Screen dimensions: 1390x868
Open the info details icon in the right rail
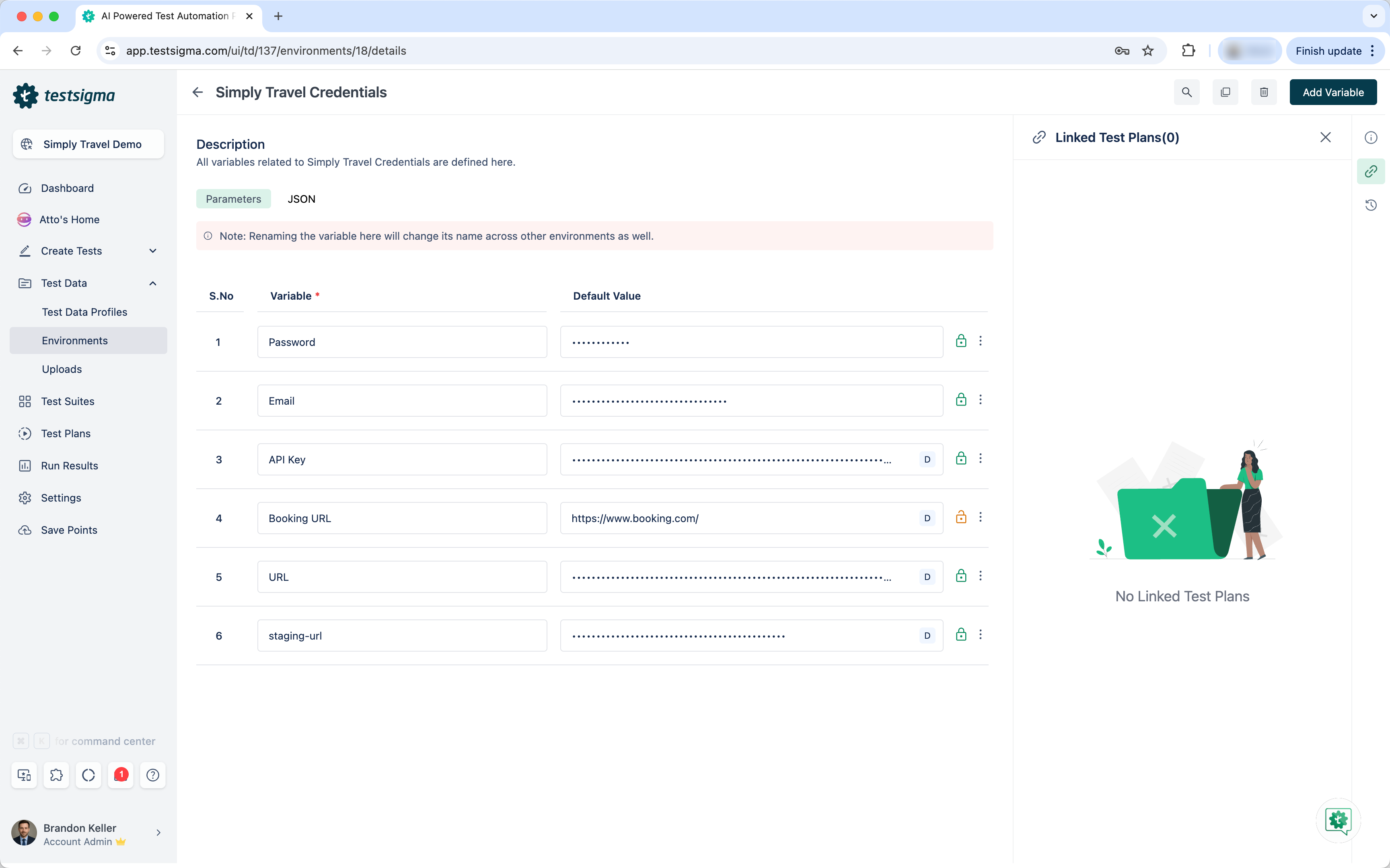1370,138
